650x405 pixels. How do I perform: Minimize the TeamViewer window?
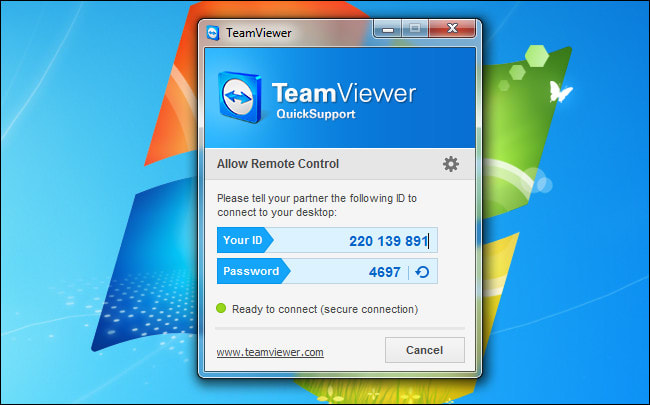388,29
